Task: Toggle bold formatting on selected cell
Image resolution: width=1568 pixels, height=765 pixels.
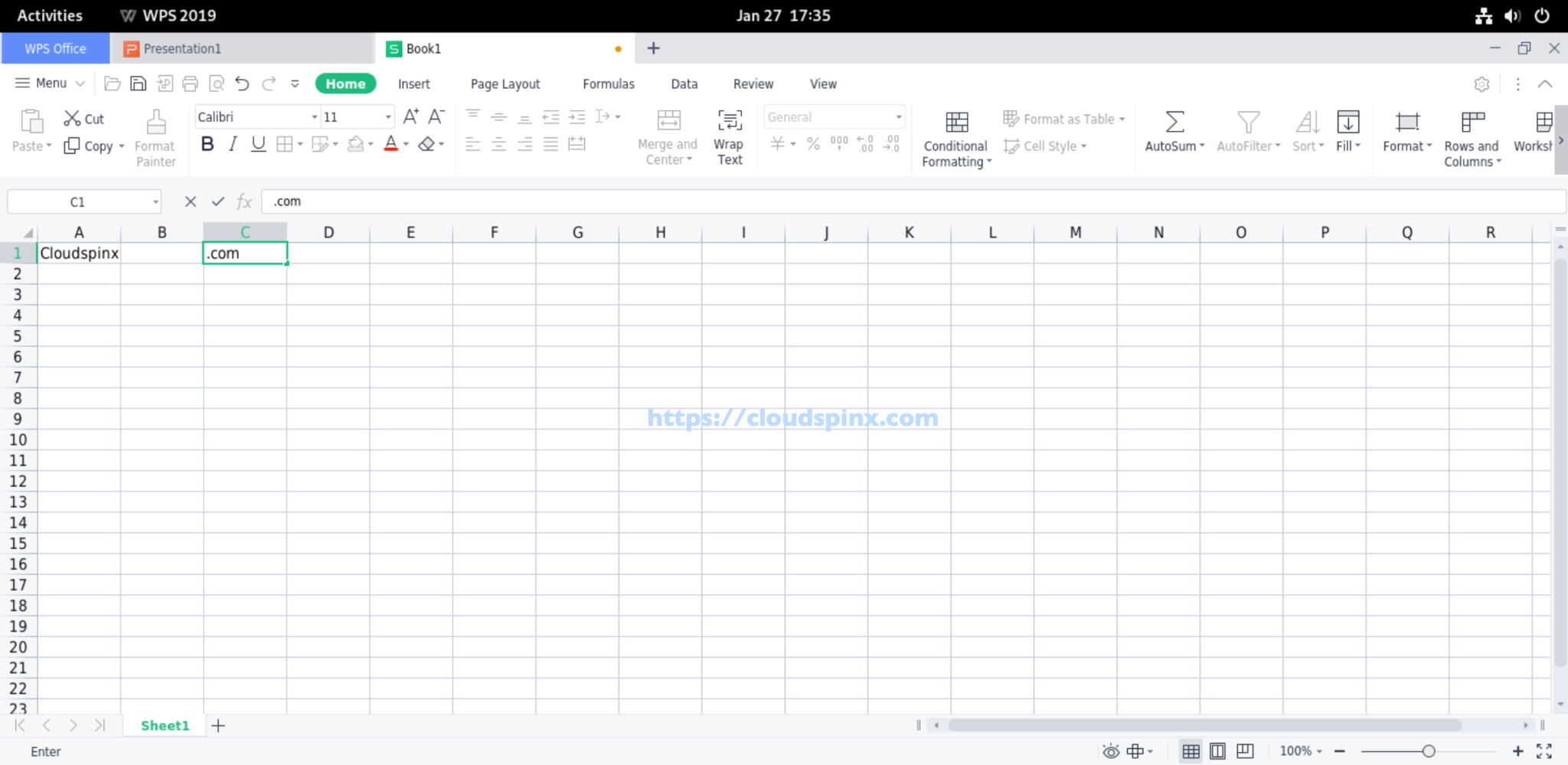Action: 207,144
